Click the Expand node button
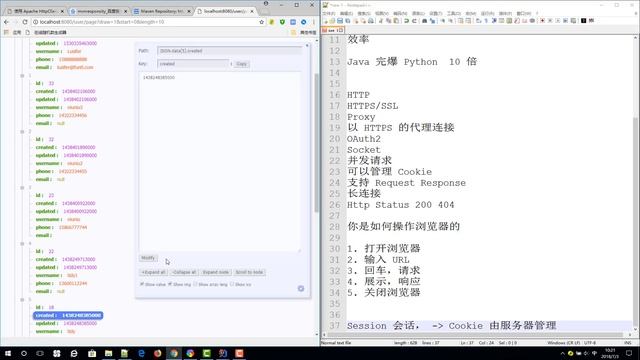640x360 pixels. pos(216,272)
